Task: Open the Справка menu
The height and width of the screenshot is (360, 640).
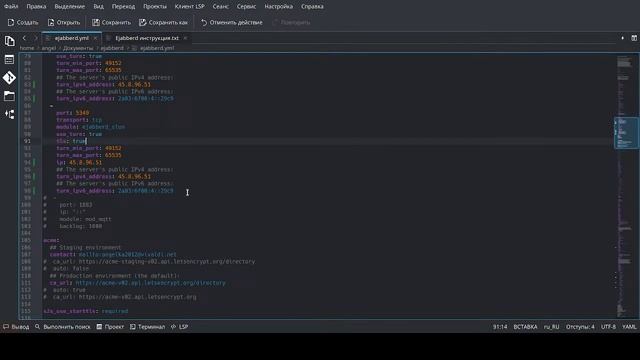Action: [312, 7]
